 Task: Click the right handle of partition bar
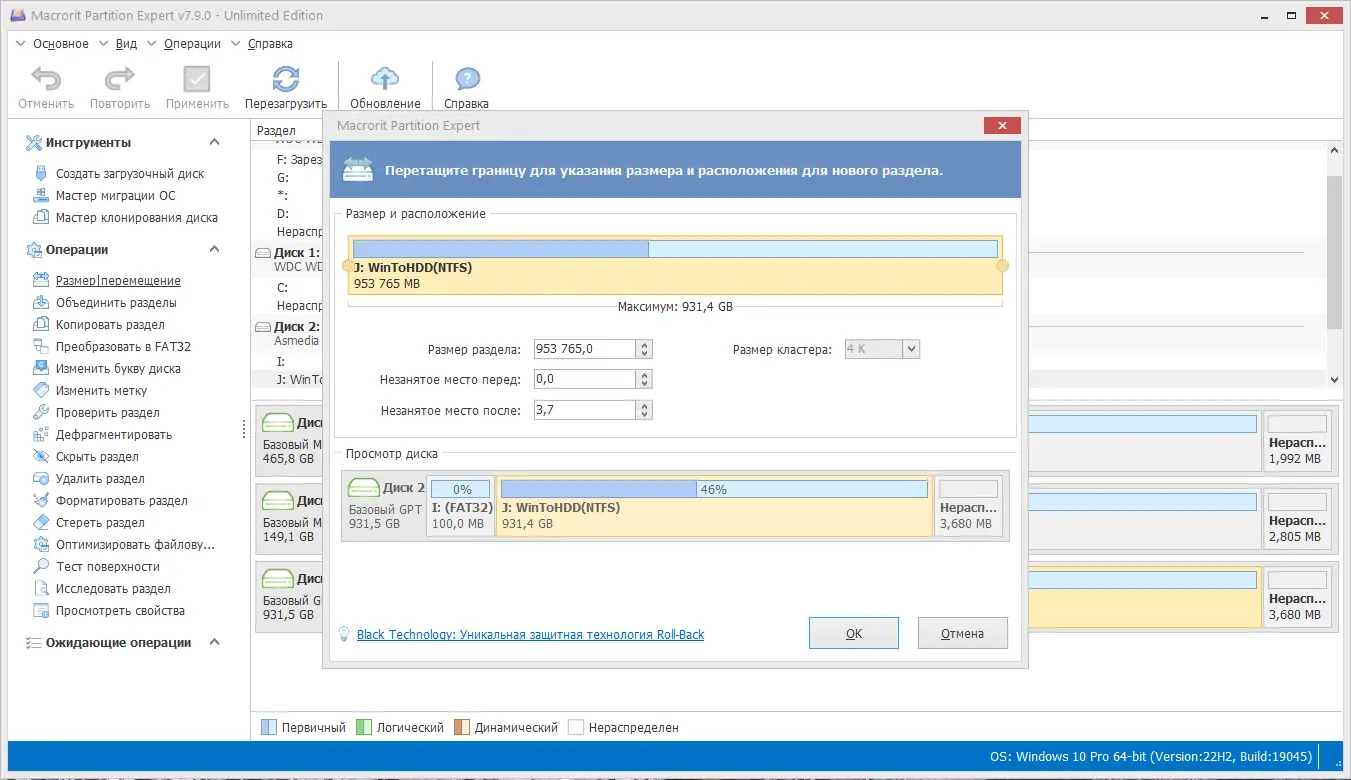[x=1003, y=266]
